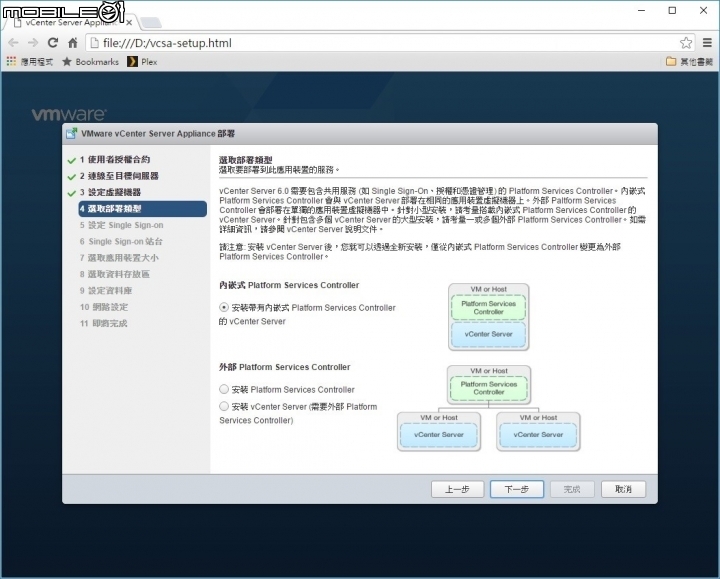Click the 外部 Platform Services Controller heading

click(x=285, y=367)
